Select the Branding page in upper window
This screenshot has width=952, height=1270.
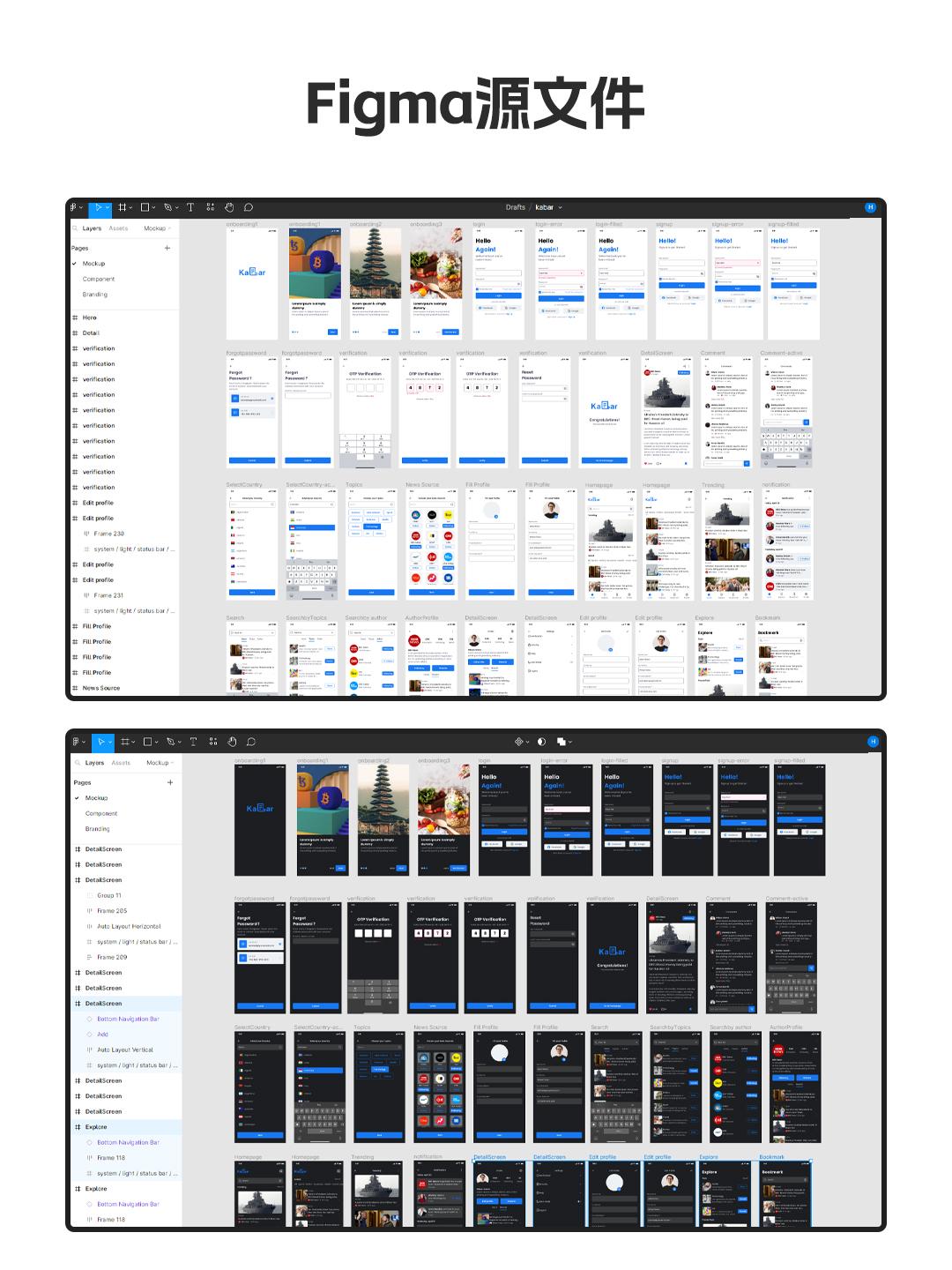[95, 295]
